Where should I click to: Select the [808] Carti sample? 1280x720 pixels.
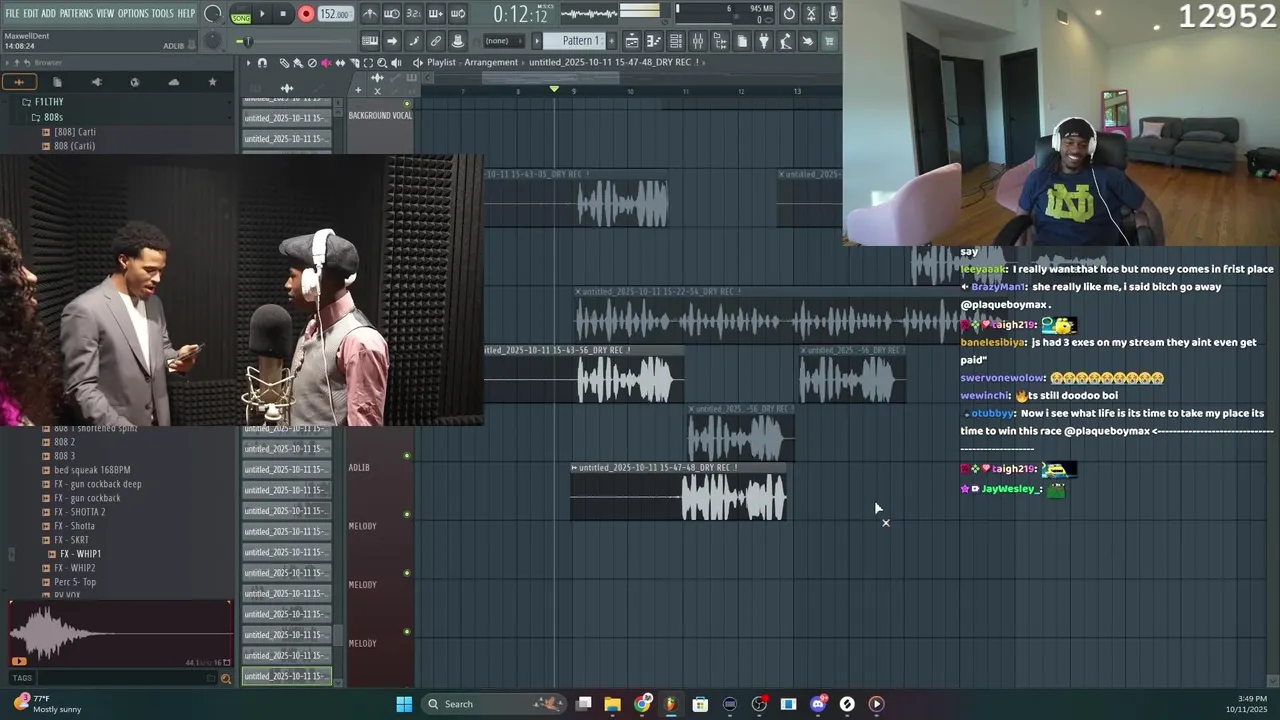point(75,132)
